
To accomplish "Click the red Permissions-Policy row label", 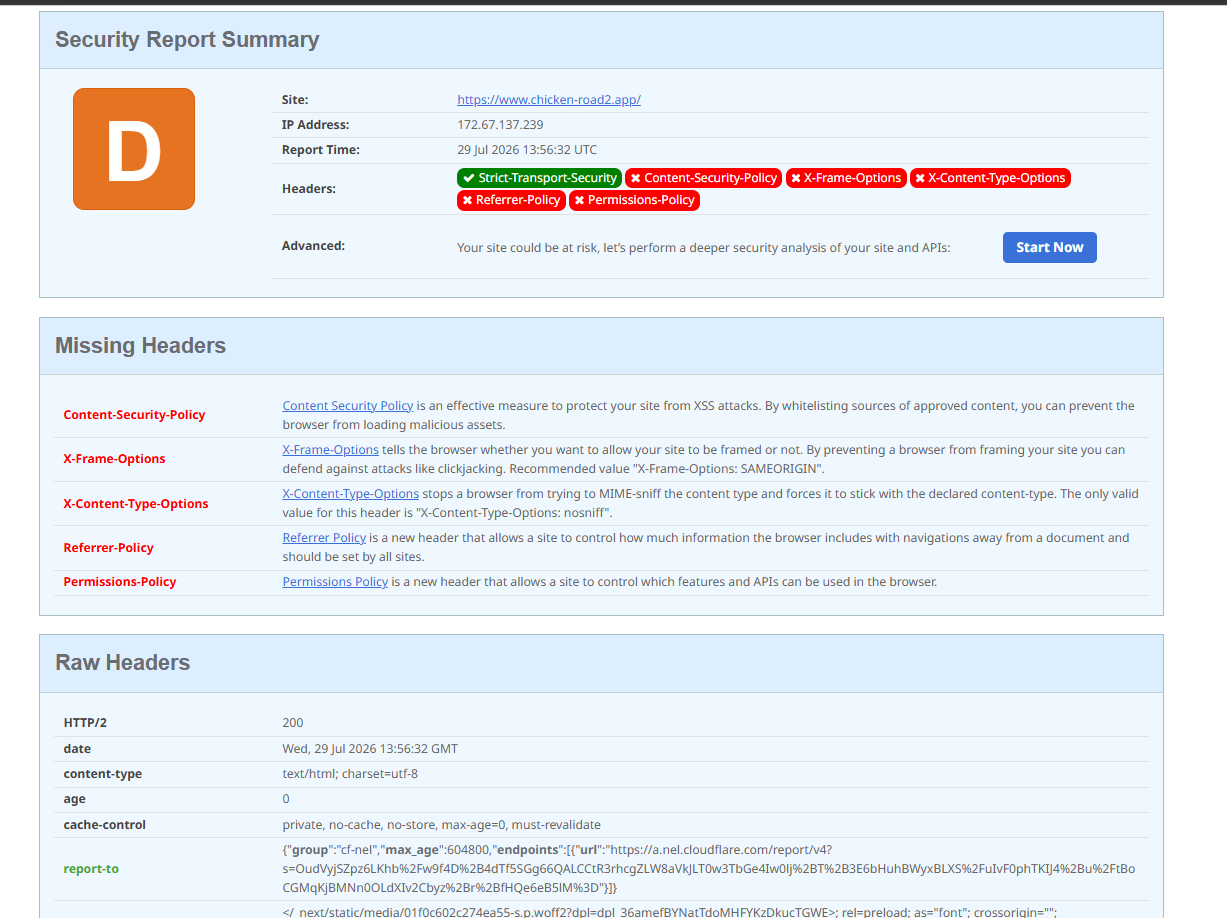I will (x=120, y=582).
